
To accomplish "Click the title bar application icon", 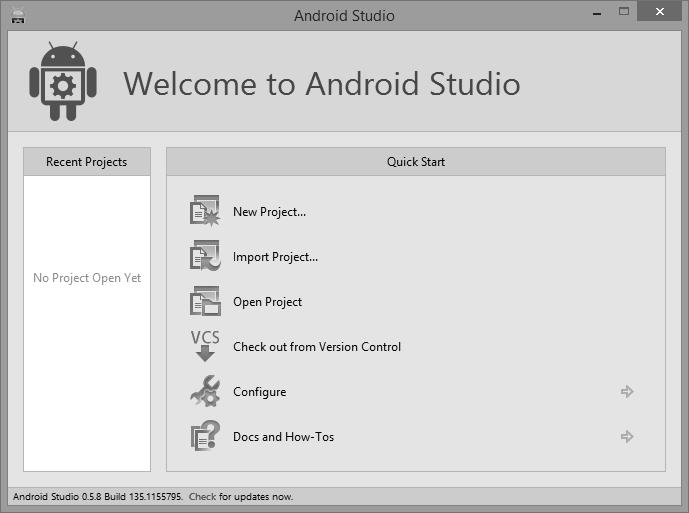I will (18, 17).
